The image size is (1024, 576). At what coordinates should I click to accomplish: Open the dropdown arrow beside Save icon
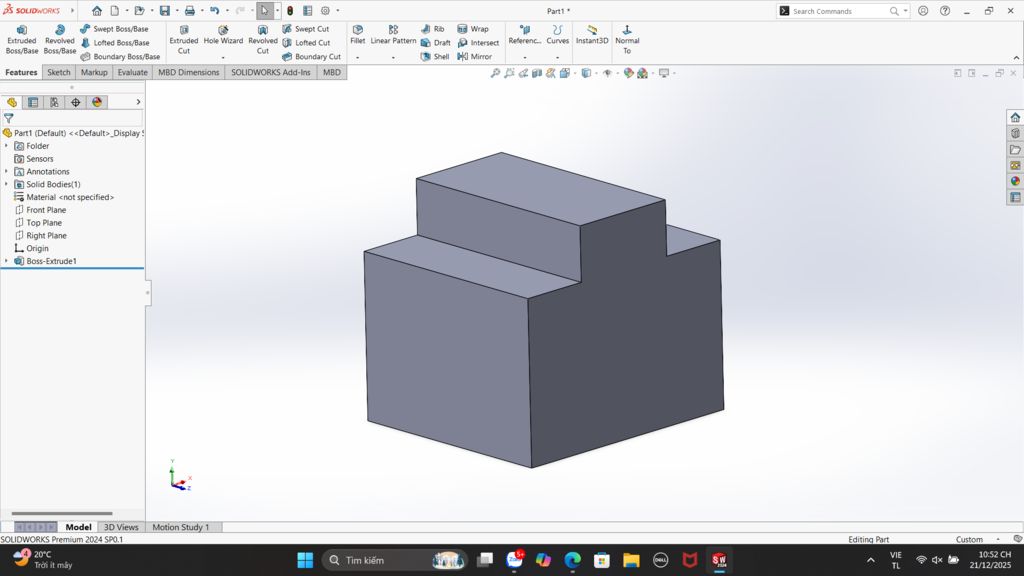176,10
